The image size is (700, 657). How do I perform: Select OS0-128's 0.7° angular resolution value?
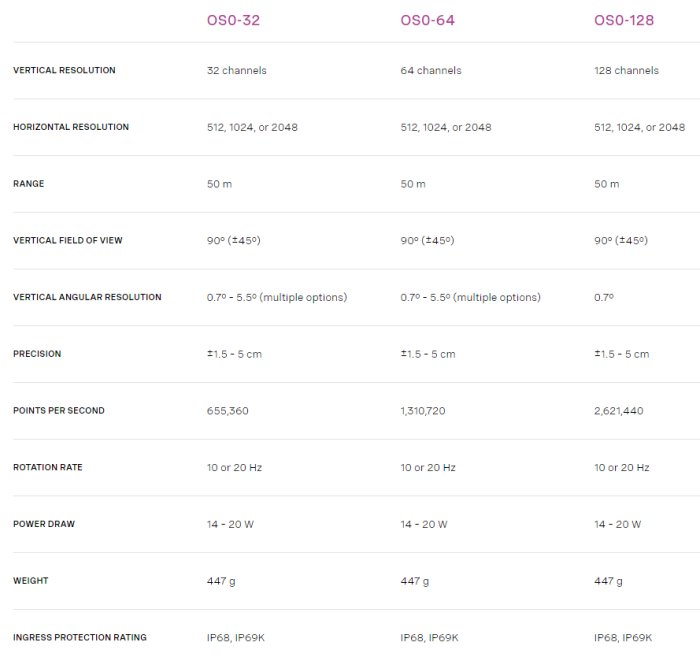[x=604, y=298]
